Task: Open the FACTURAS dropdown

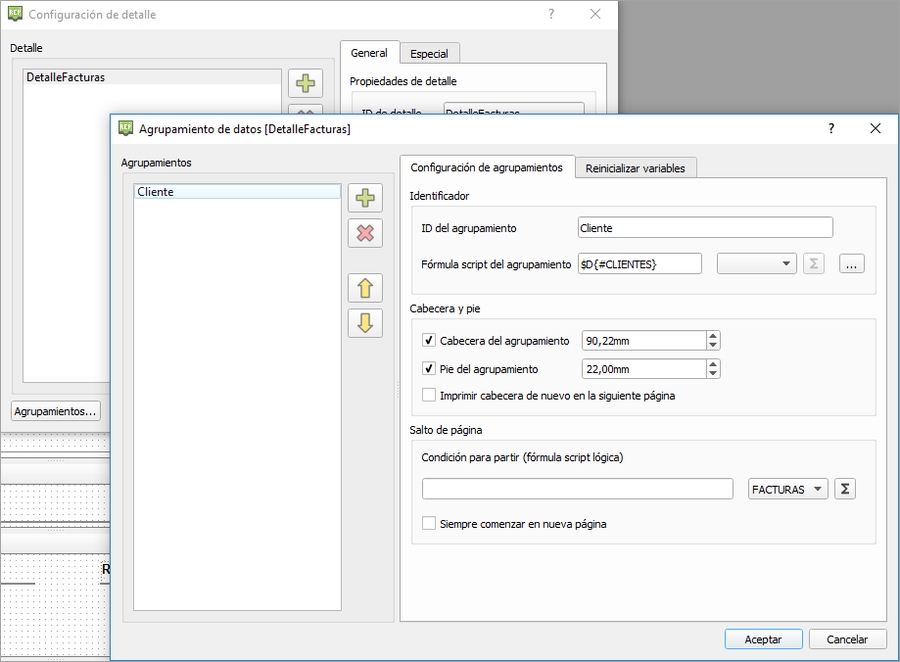Action: [x=788, y=489]
